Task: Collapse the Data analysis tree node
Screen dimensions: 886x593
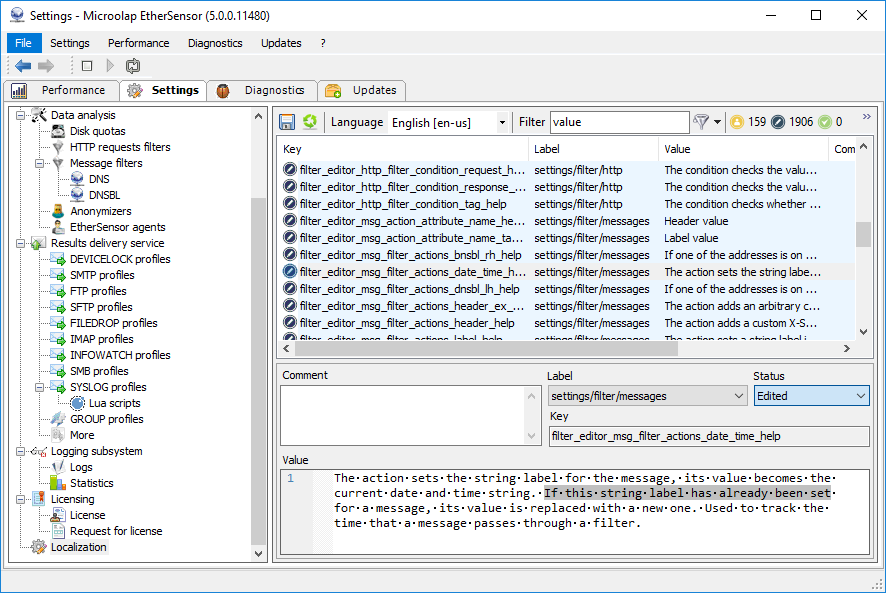Action: [20, 115]
